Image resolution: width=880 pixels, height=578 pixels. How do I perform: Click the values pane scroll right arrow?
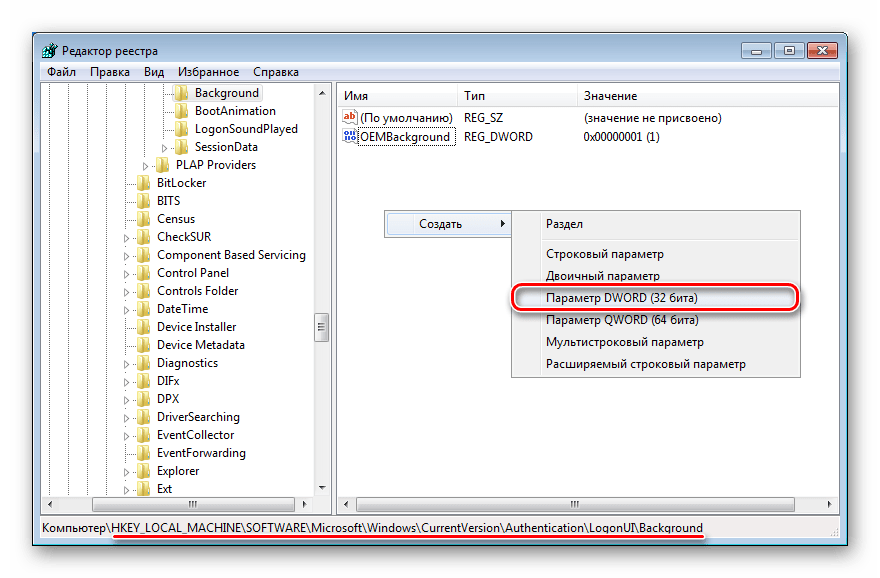829,504
